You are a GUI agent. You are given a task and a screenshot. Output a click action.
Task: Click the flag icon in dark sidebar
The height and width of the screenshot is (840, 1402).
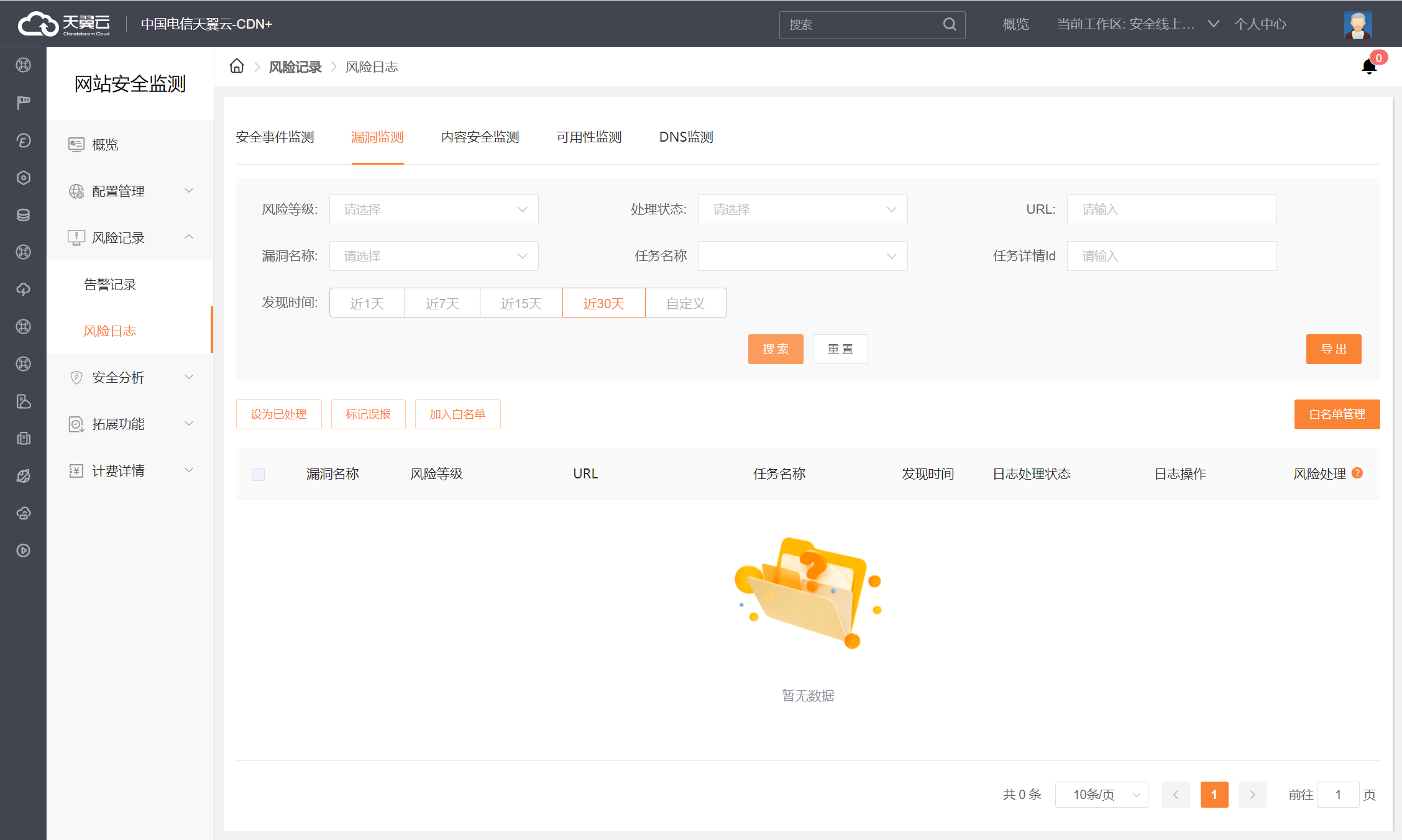click(24, 103)
